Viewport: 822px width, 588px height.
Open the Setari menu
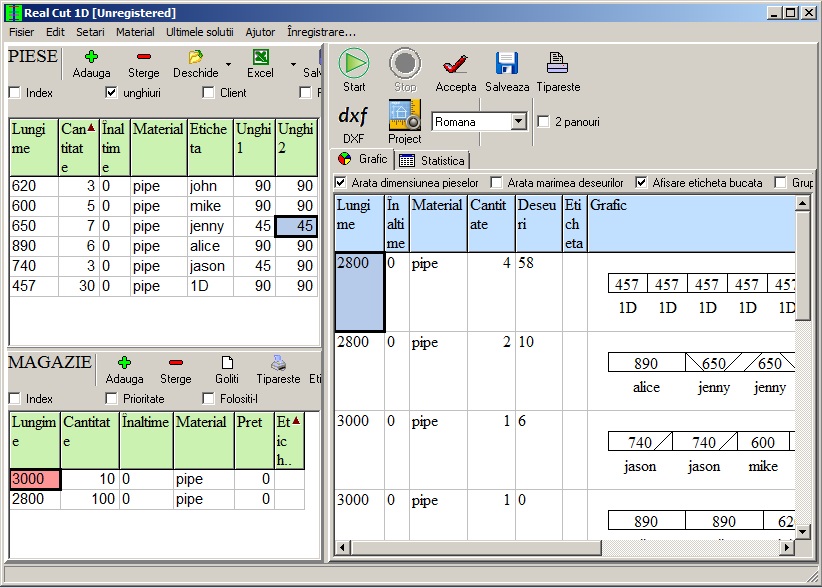(90, 32)
